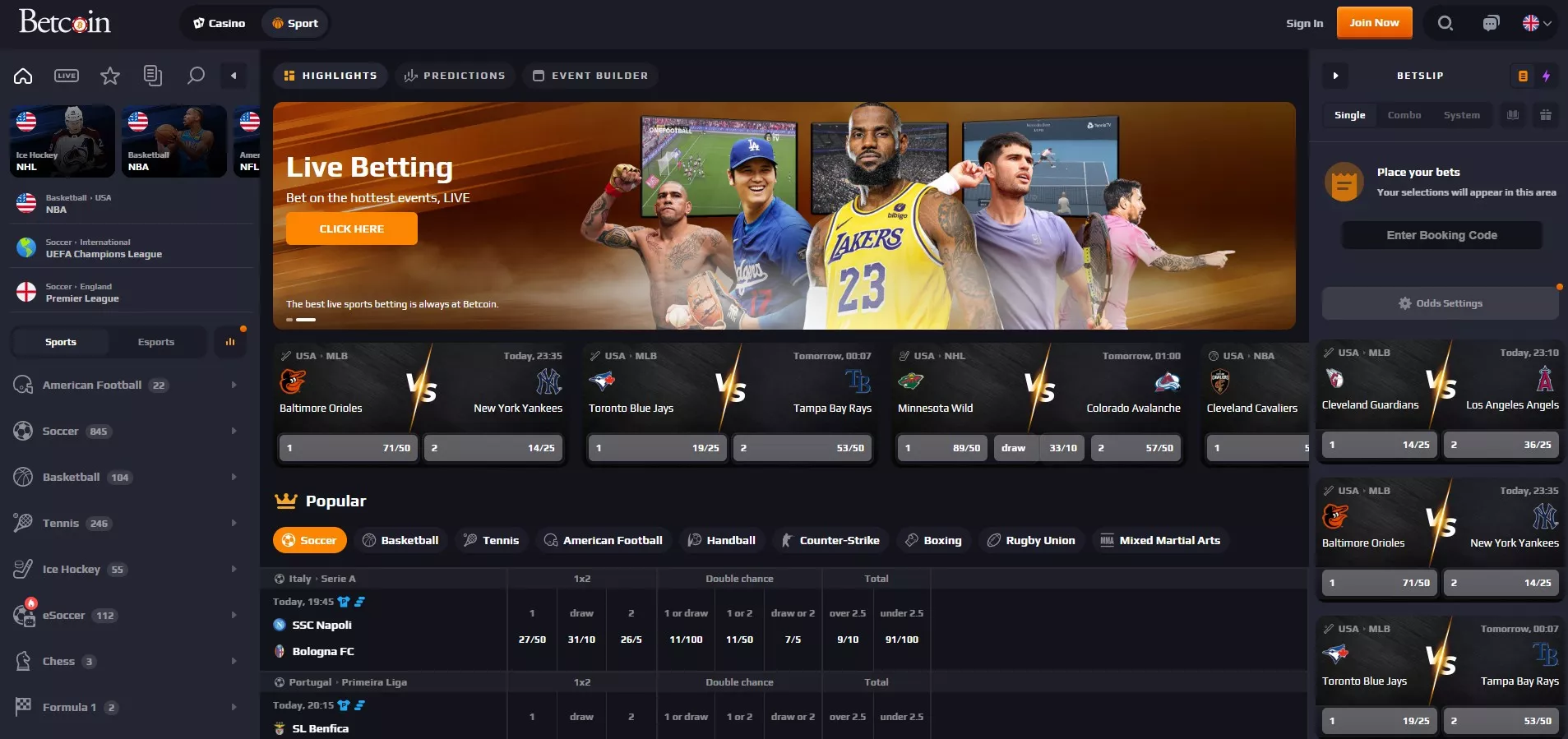Switch betslip to System tab

click(x=1461, y=115)
